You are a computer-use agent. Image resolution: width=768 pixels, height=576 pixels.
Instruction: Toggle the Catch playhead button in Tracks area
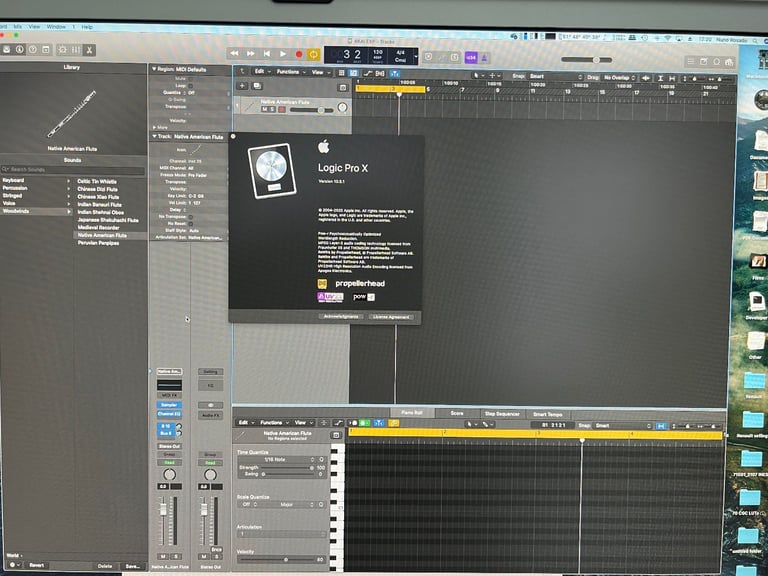394,73
